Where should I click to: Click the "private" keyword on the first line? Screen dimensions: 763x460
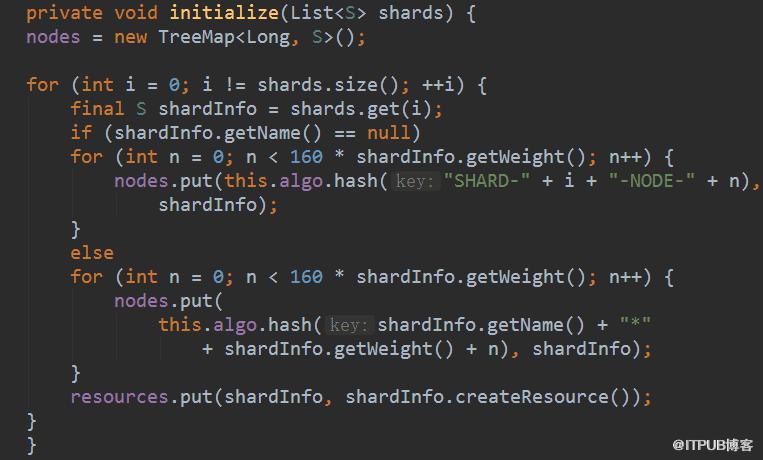pyautogui.click(x=64, y=13)
